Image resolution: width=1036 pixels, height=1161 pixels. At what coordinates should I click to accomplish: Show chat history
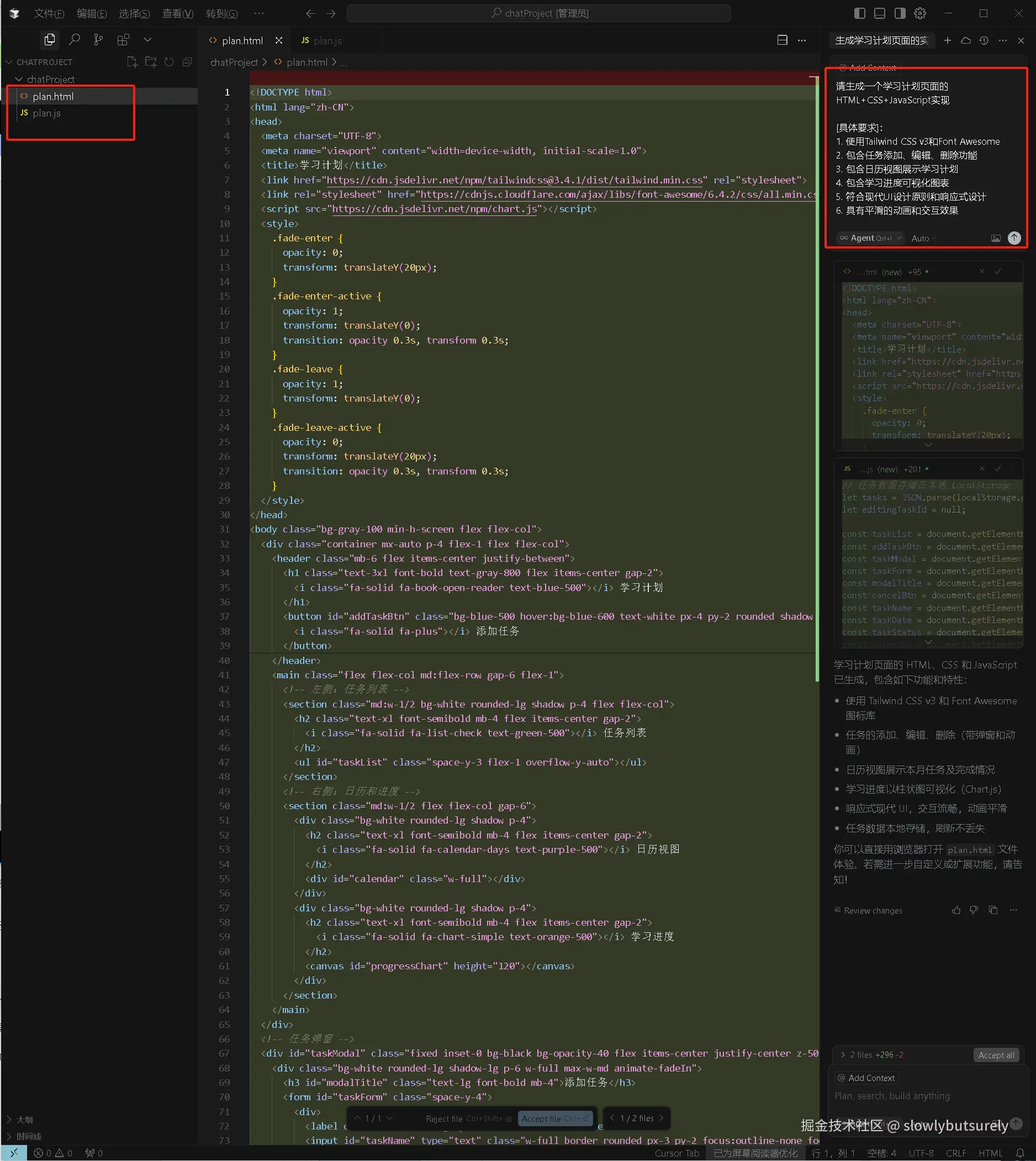coord(984,40)
